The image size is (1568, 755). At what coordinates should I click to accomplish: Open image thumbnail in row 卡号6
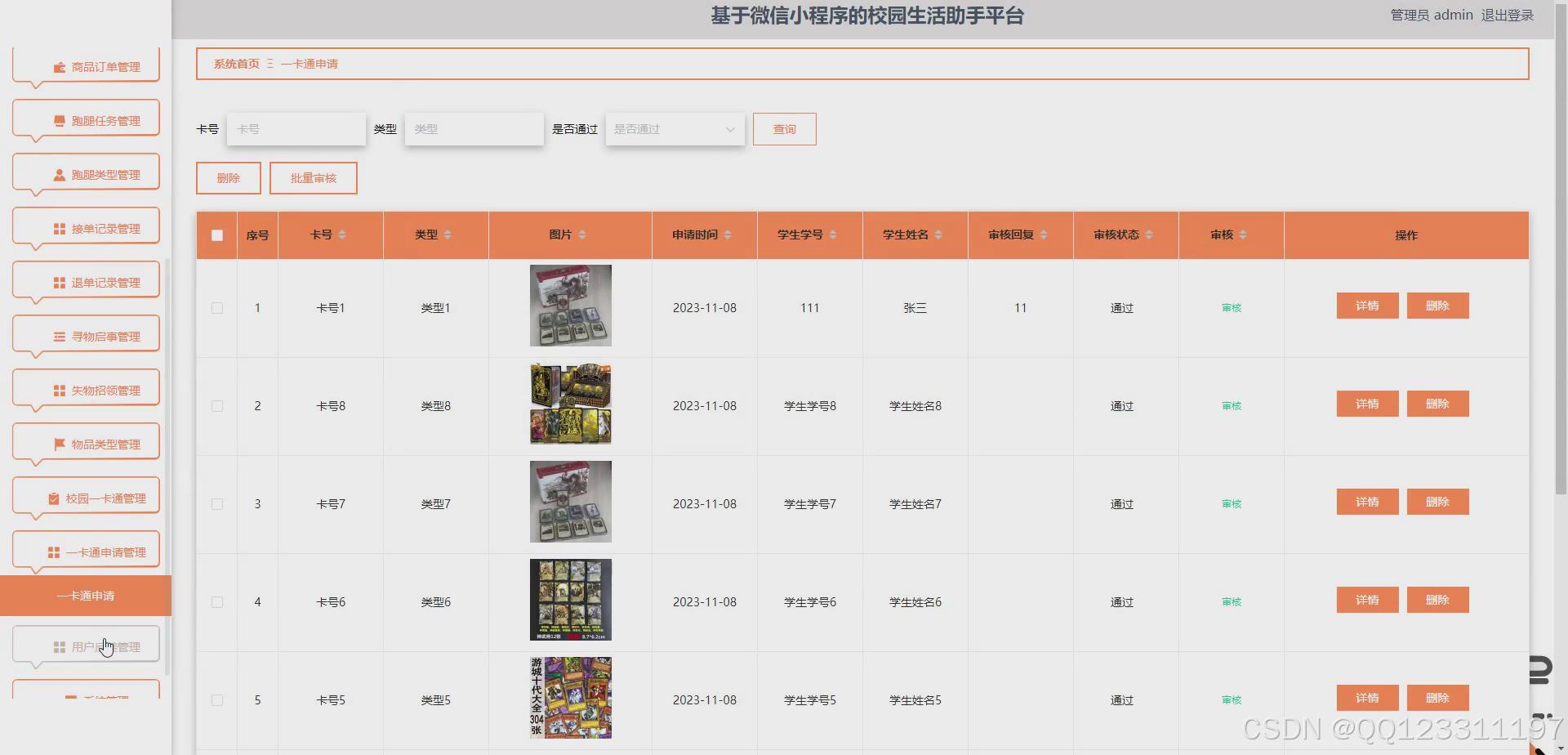571,600
